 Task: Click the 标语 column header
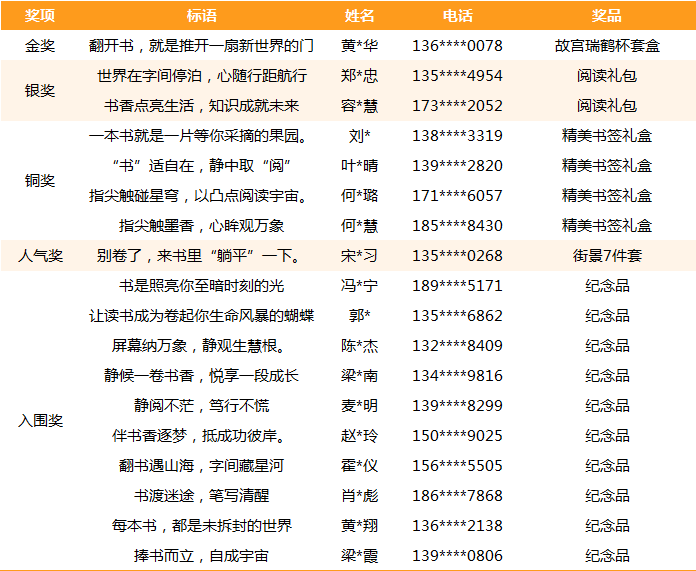202,16
